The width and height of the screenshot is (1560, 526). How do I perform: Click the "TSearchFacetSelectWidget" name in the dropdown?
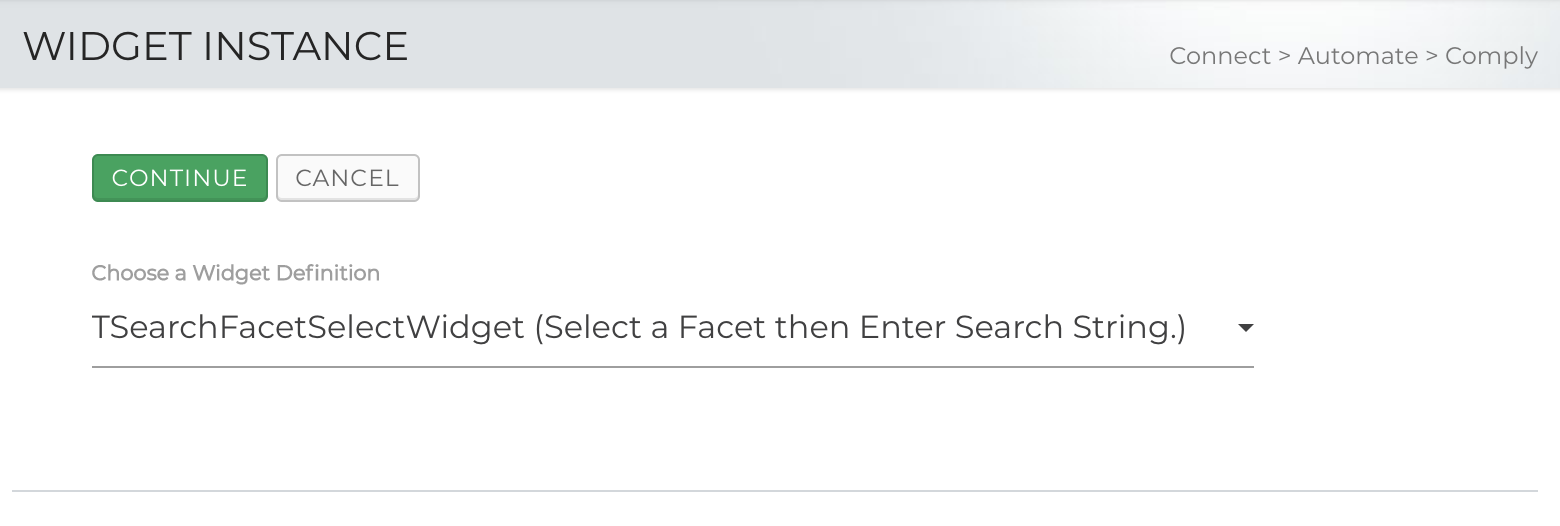click(x=308, y=328)
